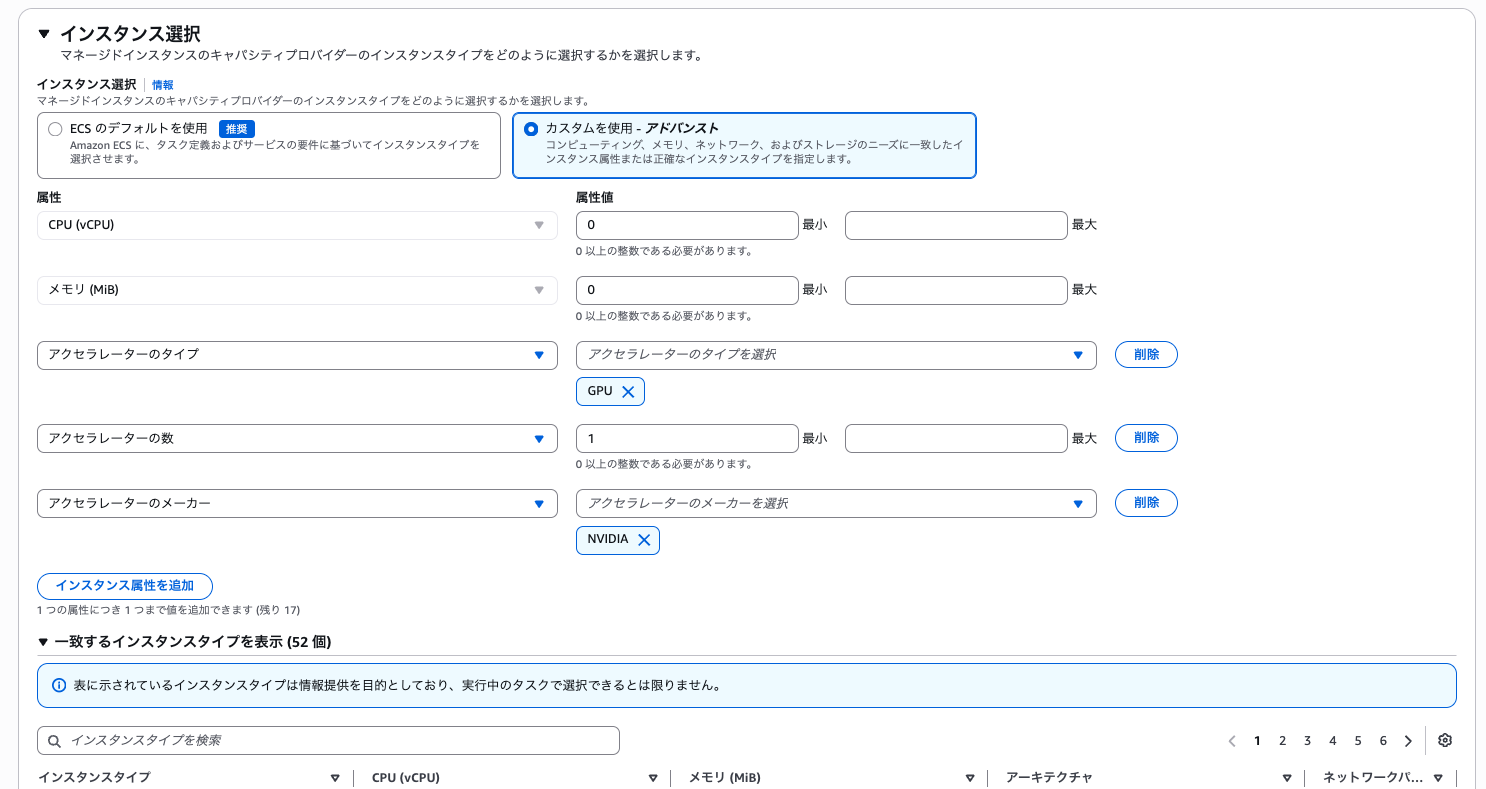
Task: Click the disabled メモリ (MiB) attribute dropdown
Action: (297, 290)
